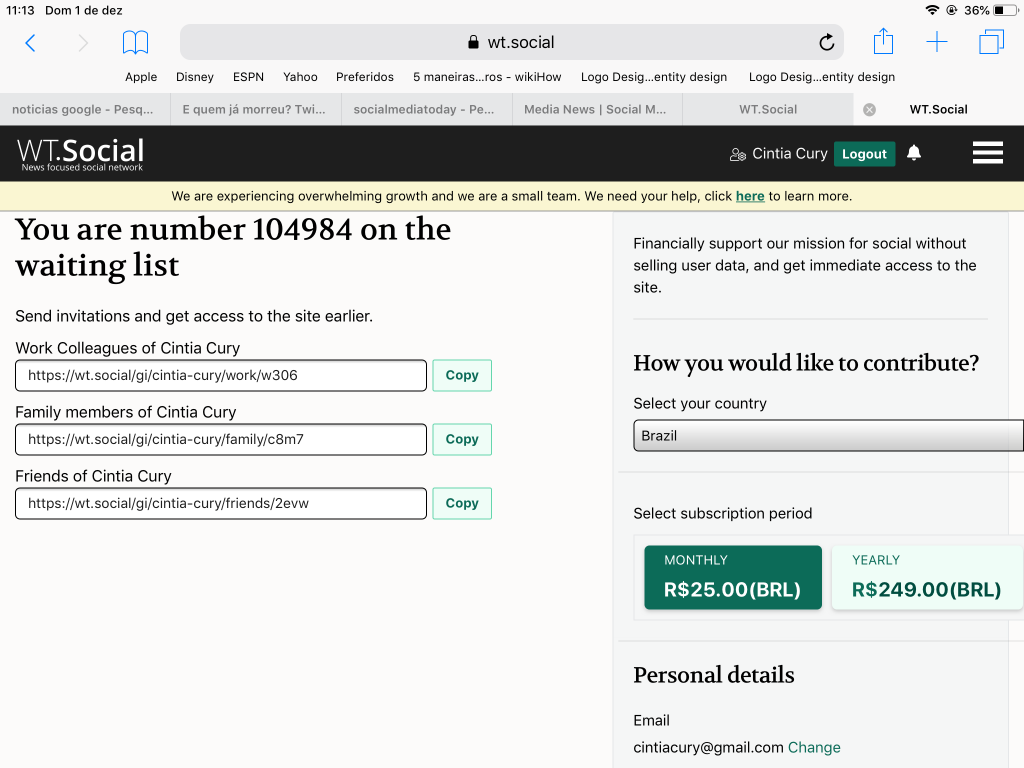Screen dimensions: 1024x768
Task: Tap the Safari forward arrow
Action: click(83, 43)
